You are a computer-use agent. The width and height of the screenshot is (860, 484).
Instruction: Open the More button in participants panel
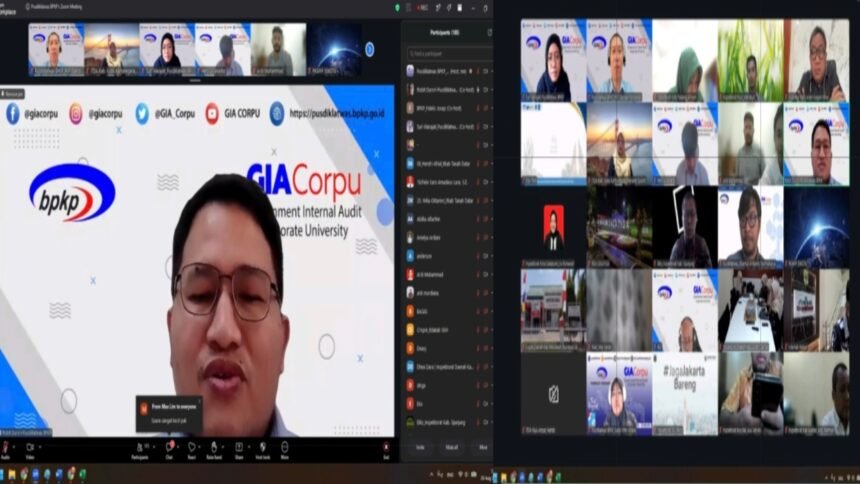pos(483,447)
